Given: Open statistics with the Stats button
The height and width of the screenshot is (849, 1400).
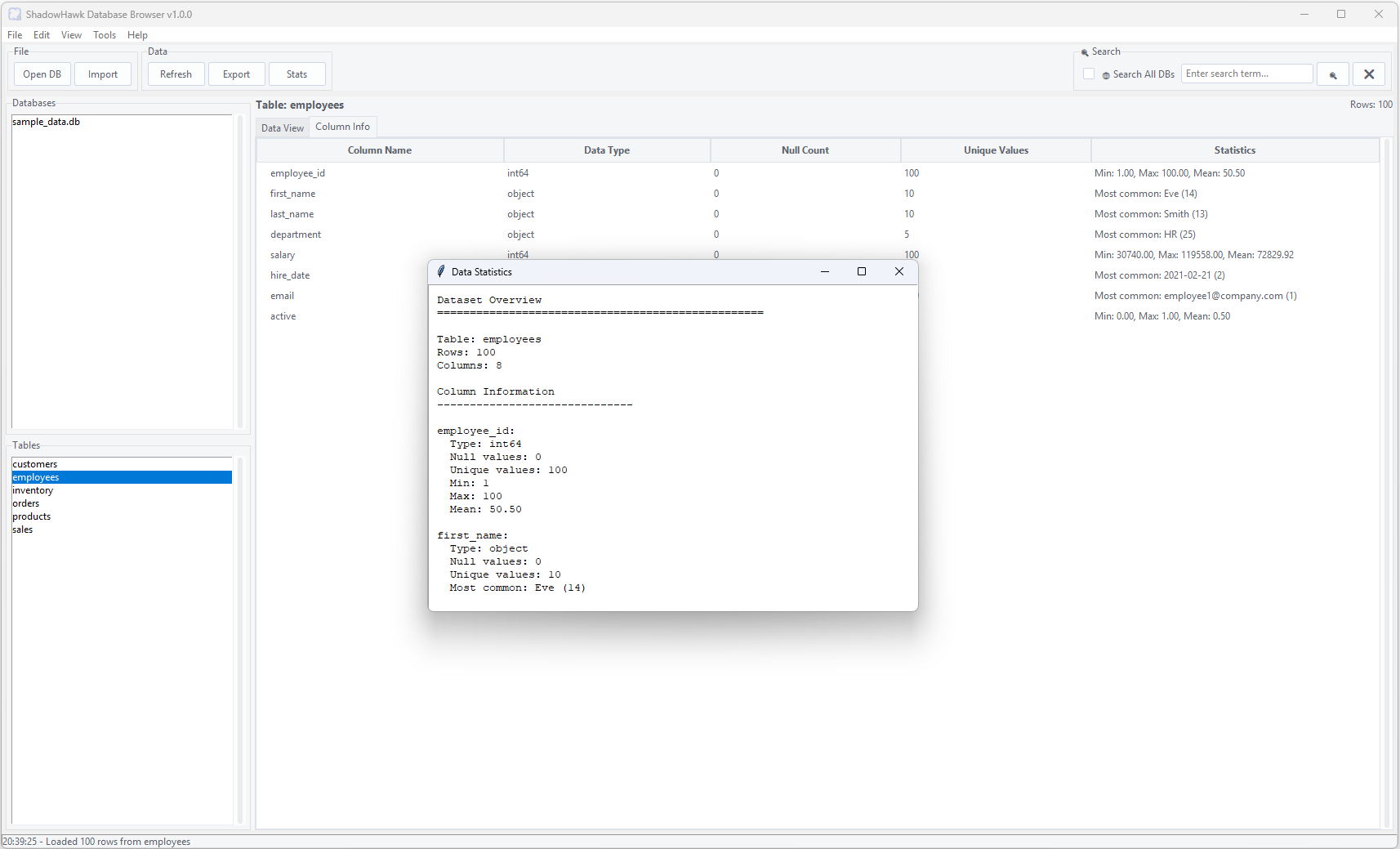Looking at the screenshot, I should tap(297, 74).
